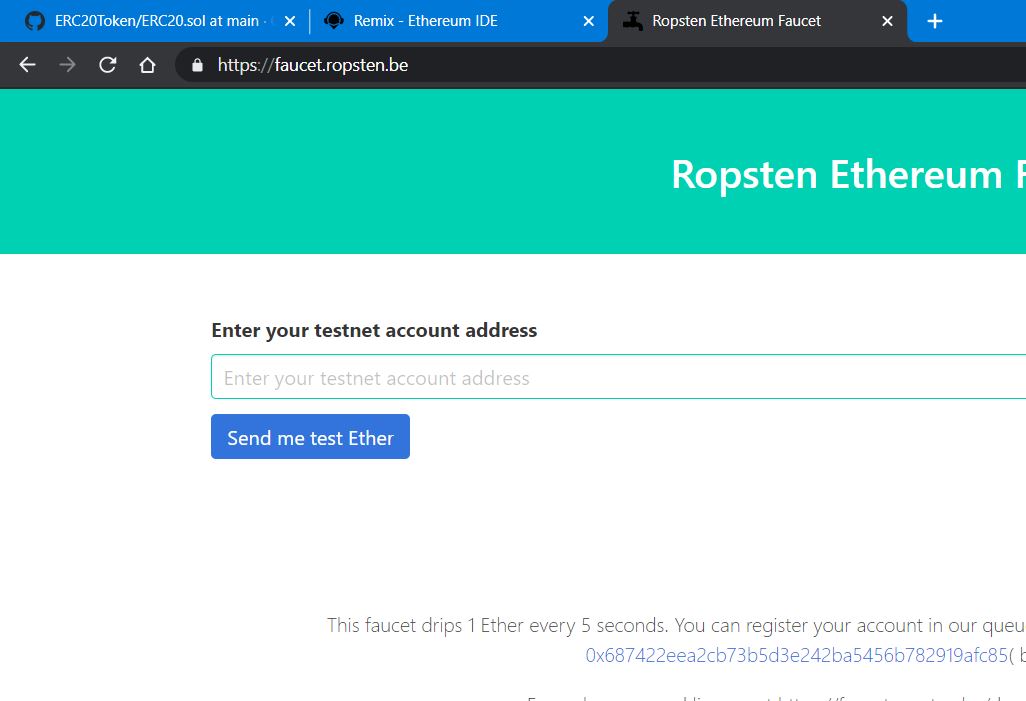Open the 0x687422eea2cb... address link

click(x=796, y=655)
